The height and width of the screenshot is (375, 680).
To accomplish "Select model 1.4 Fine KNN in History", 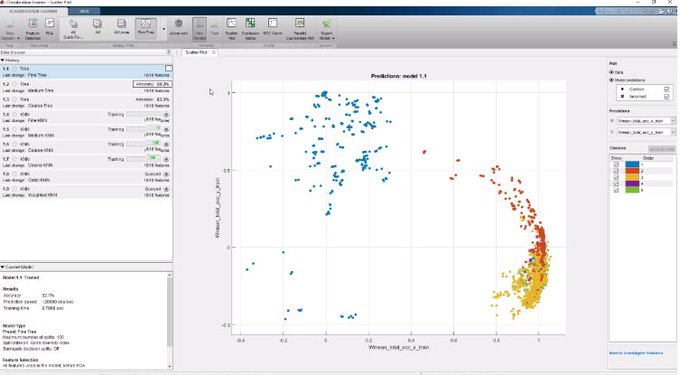I will [x=86, y=117].
